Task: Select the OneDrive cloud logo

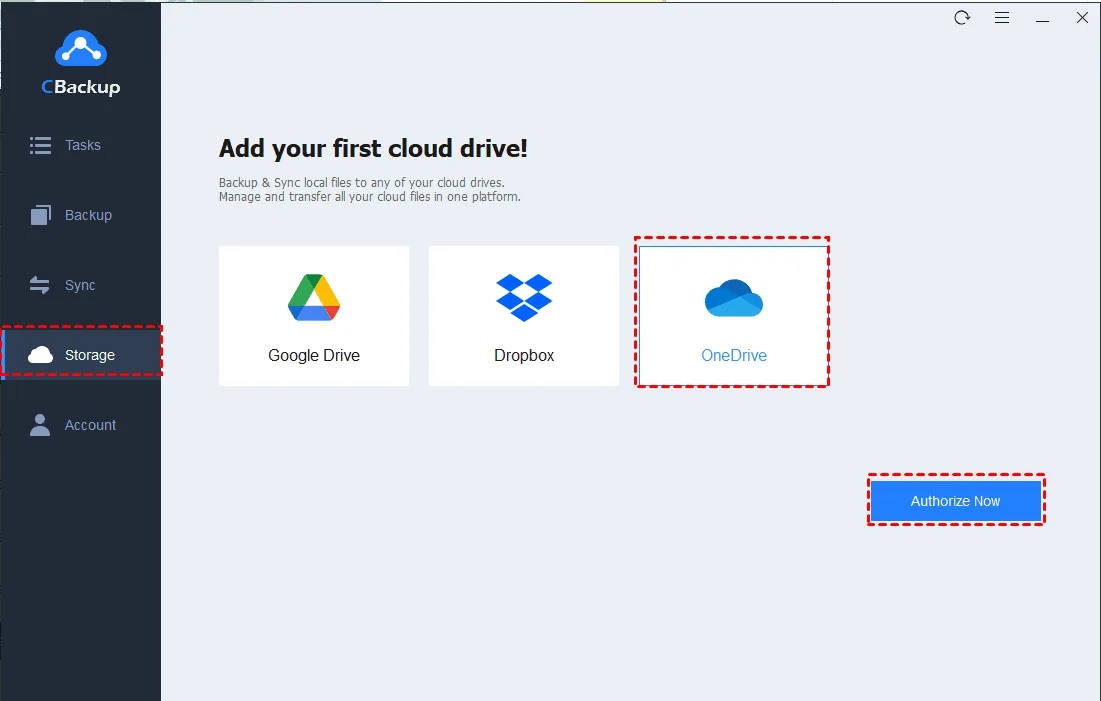Action: pos(734,298)
